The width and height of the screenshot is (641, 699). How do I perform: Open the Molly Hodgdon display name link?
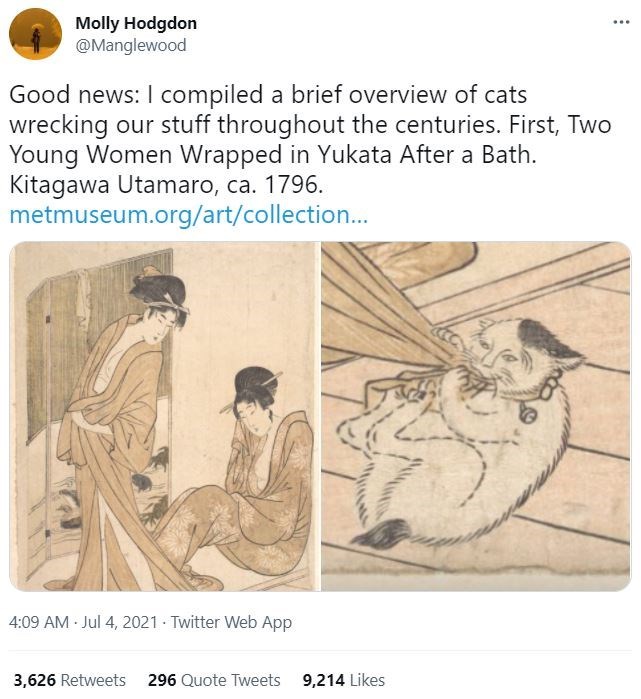point(136,23)
